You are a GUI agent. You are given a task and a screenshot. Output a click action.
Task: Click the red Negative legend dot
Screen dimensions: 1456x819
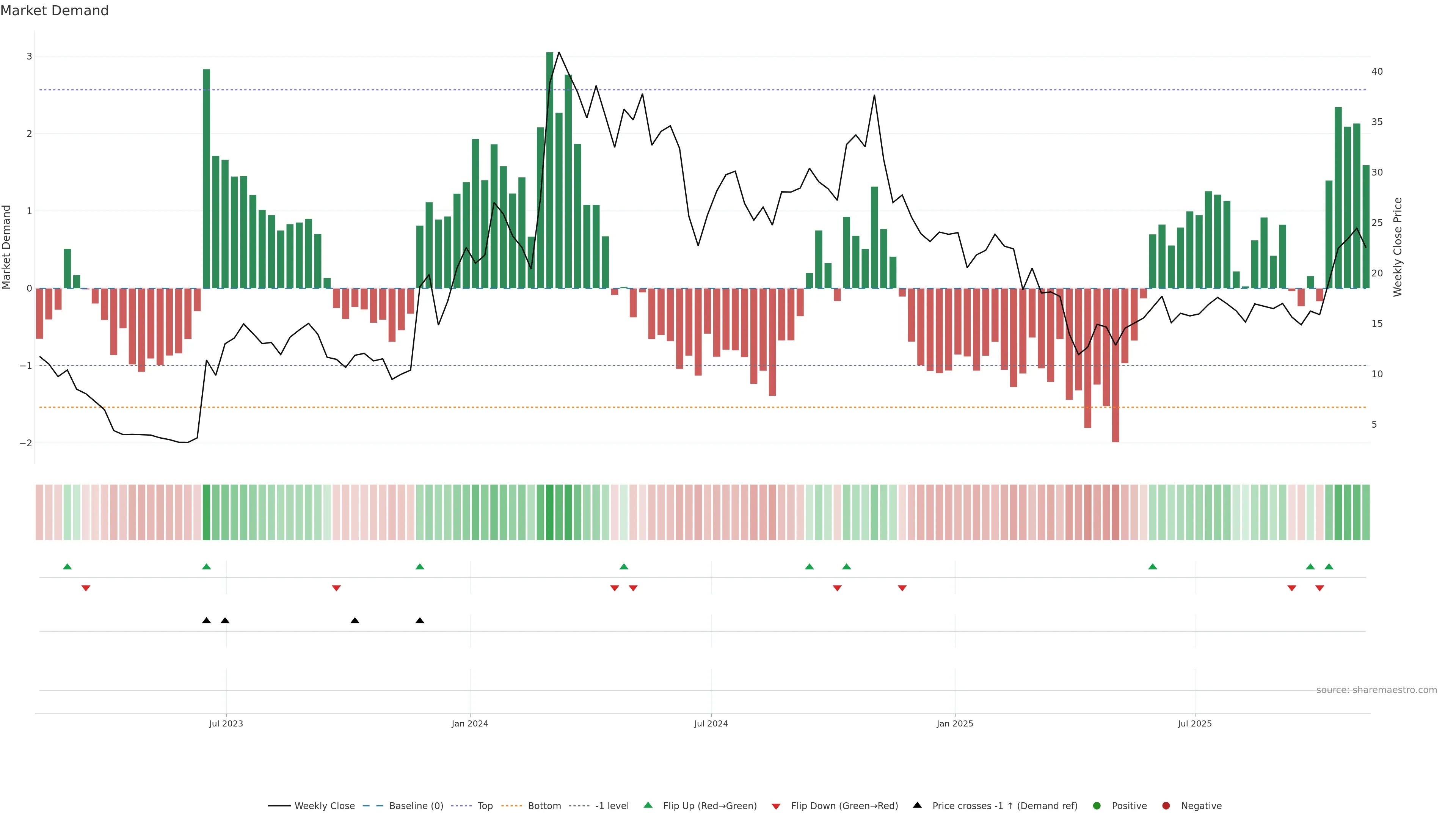[x=1166, y=806]
